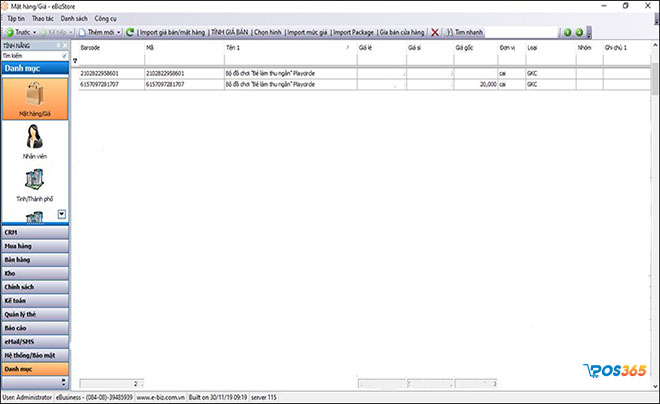
Task: Click Chọn hình button
Action: point(268,32)
